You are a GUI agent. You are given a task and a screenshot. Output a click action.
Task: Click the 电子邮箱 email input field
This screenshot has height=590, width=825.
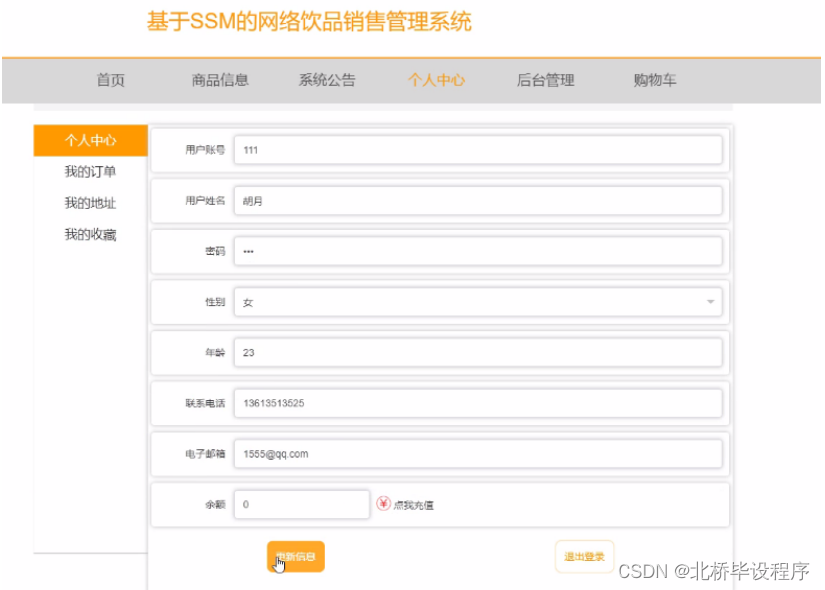tap(478, 453)
